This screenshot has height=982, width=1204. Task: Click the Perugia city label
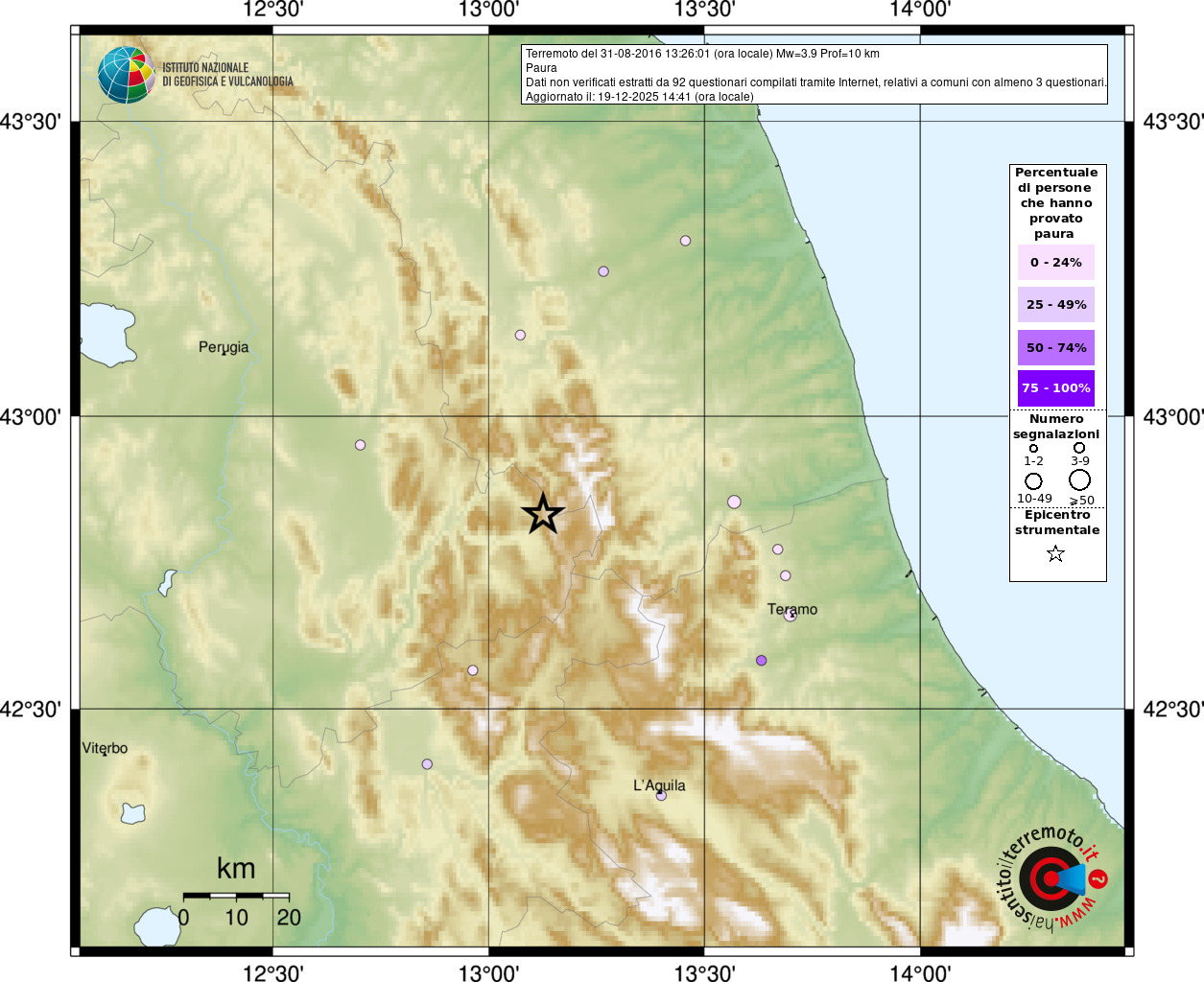tap(224, 347)
